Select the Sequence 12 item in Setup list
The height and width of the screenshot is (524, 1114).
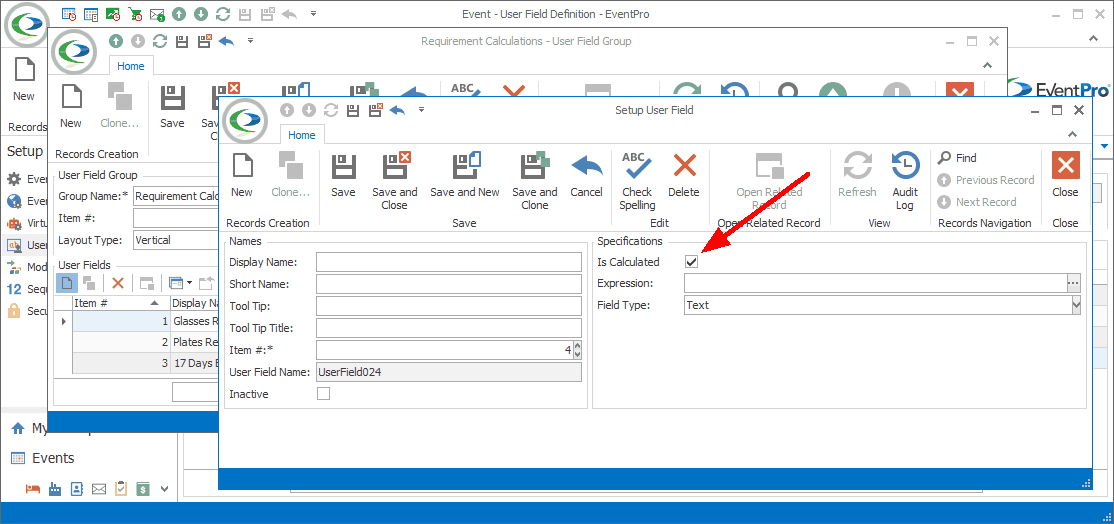(27, 289)
